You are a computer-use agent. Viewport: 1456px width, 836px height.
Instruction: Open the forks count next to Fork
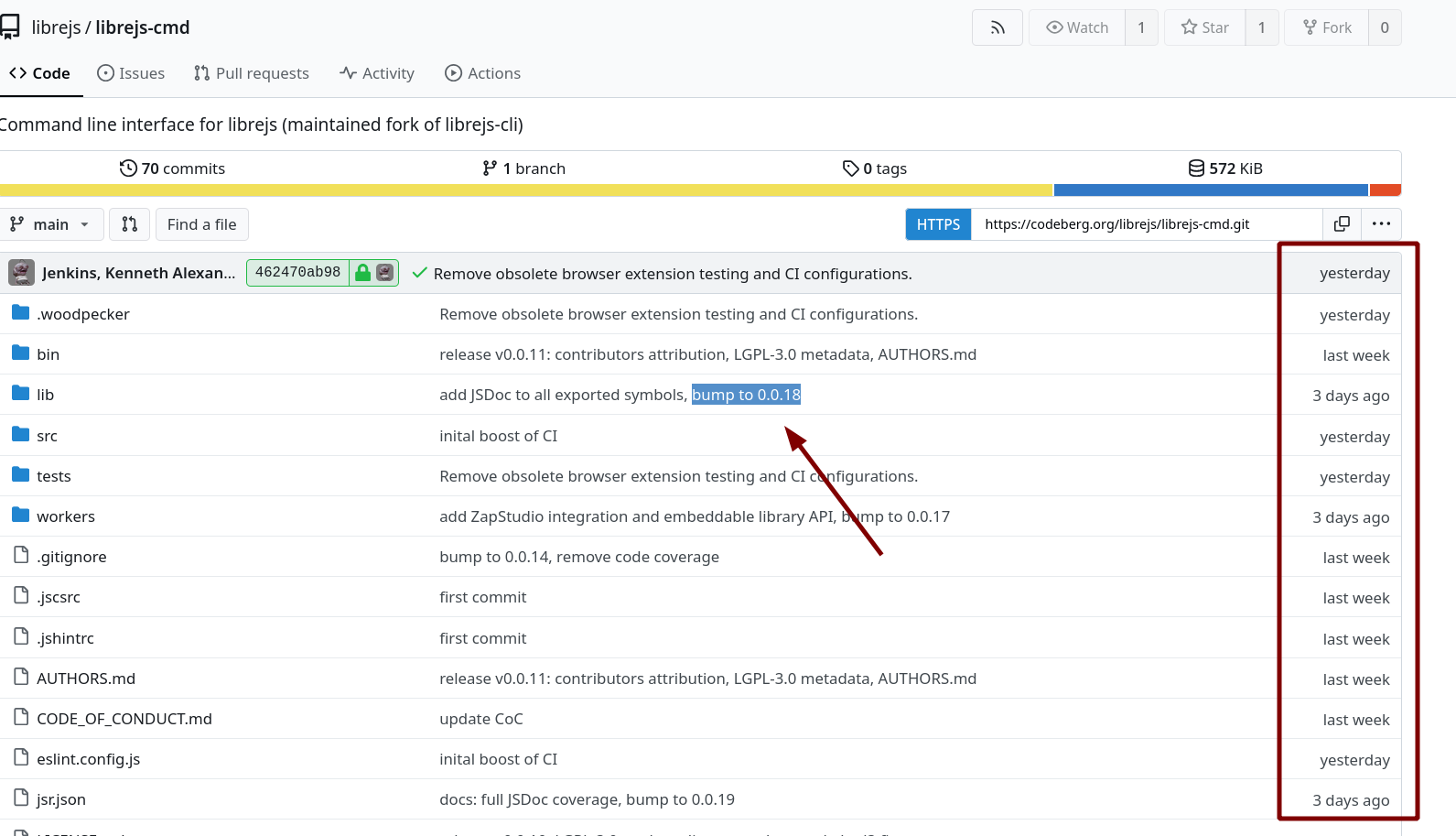(1385, 27)
